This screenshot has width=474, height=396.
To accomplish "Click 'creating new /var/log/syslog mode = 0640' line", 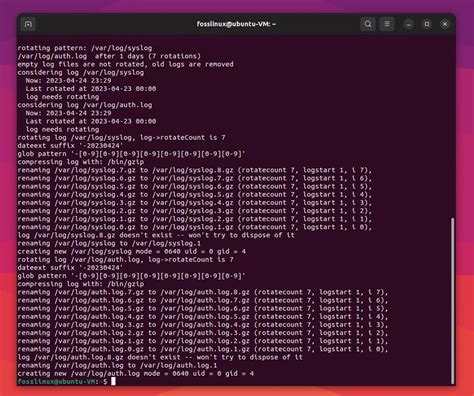I will click(x=132, y=251).
